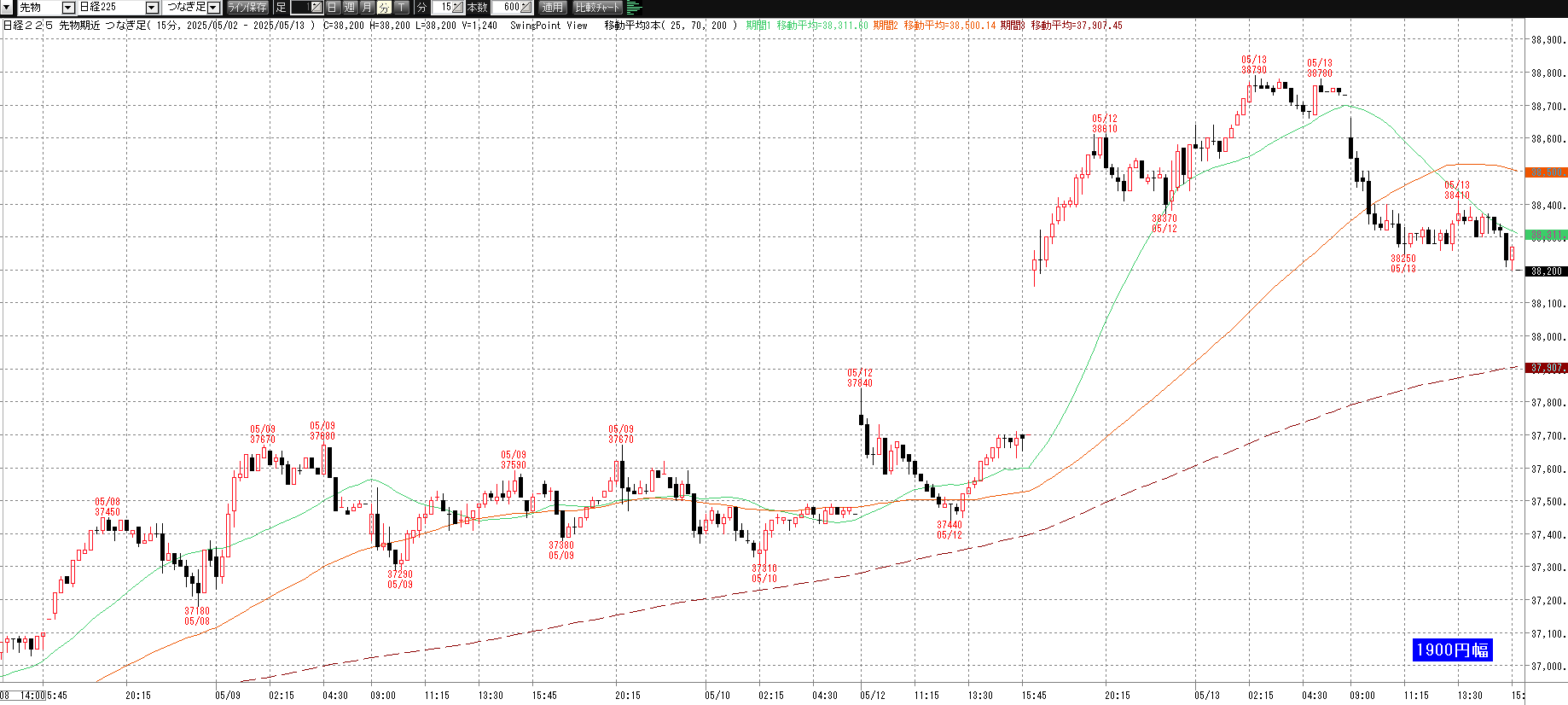Switch to daily 日 timeframe
This screenshot has width=1568, height=705.
332,7
